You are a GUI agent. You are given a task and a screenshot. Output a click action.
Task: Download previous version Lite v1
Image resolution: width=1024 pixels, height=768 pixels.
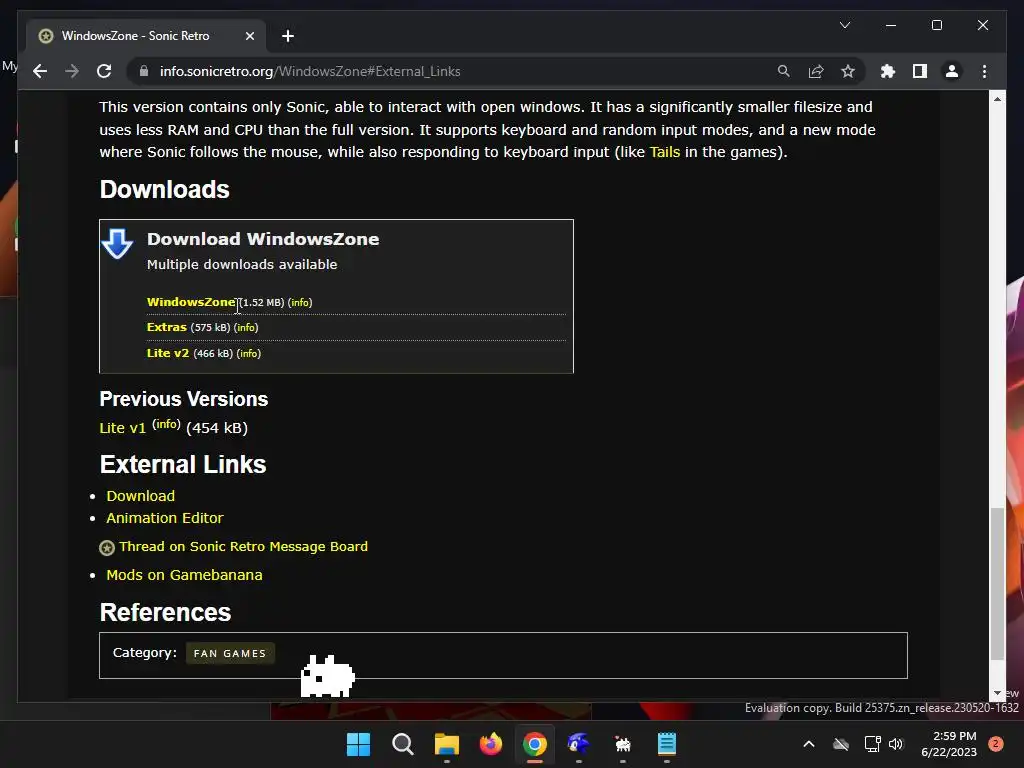coord(122,428)
